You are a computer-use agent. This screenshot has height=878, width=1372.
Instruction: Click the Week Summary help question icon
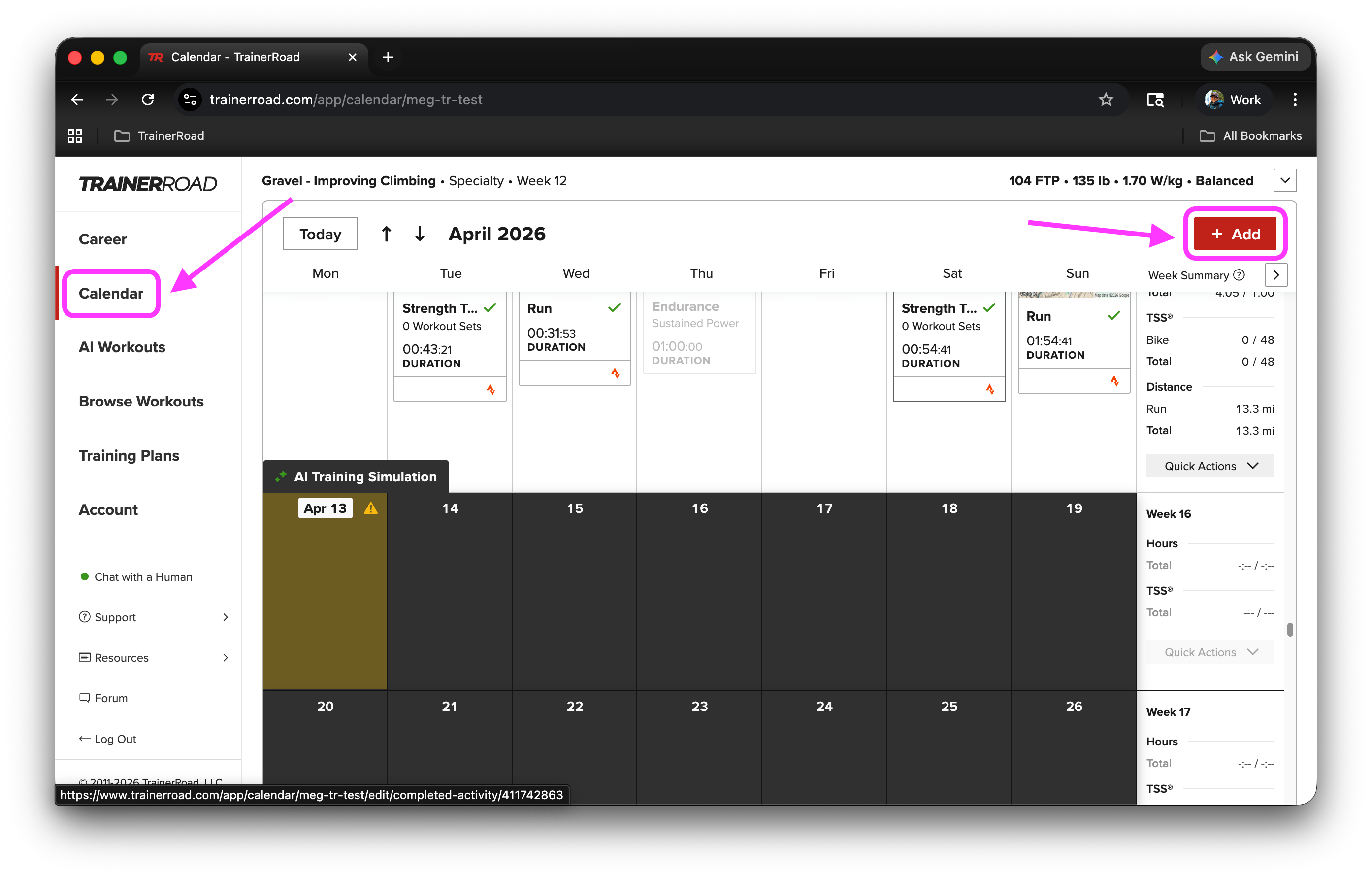click(x=1239, y=275)
